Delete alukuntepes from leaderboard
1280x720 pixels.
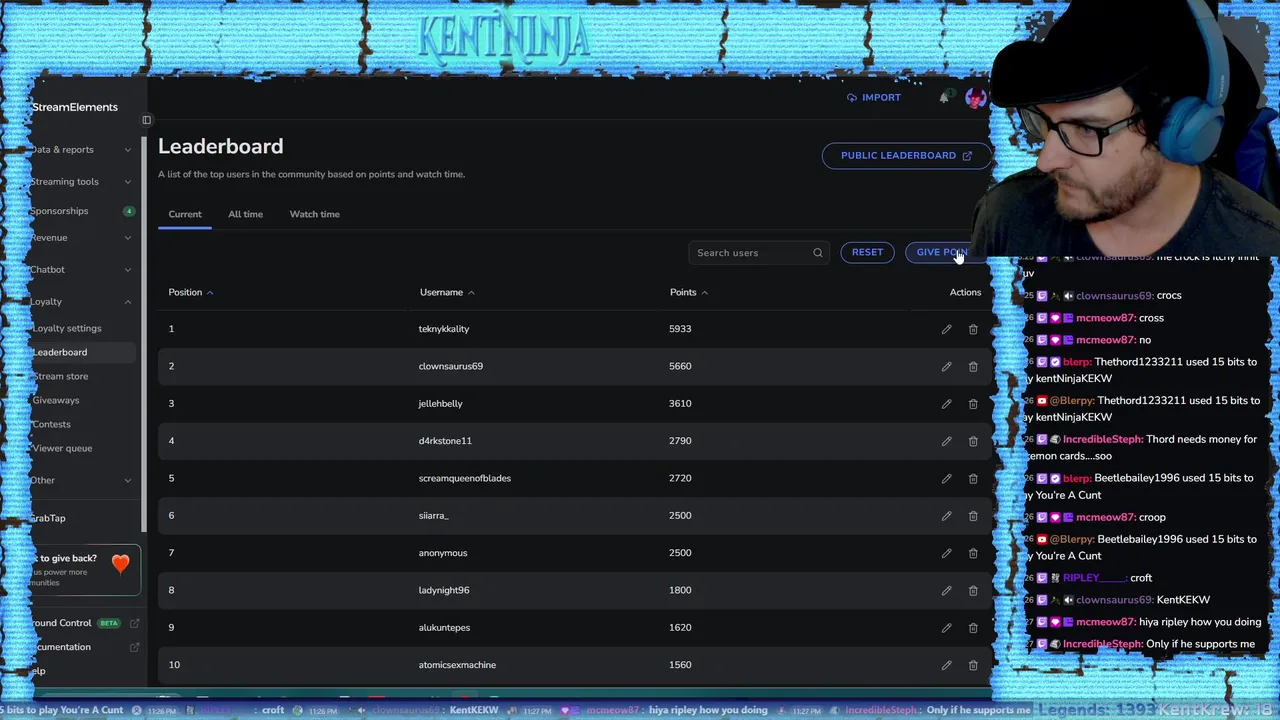click(973, 628)
